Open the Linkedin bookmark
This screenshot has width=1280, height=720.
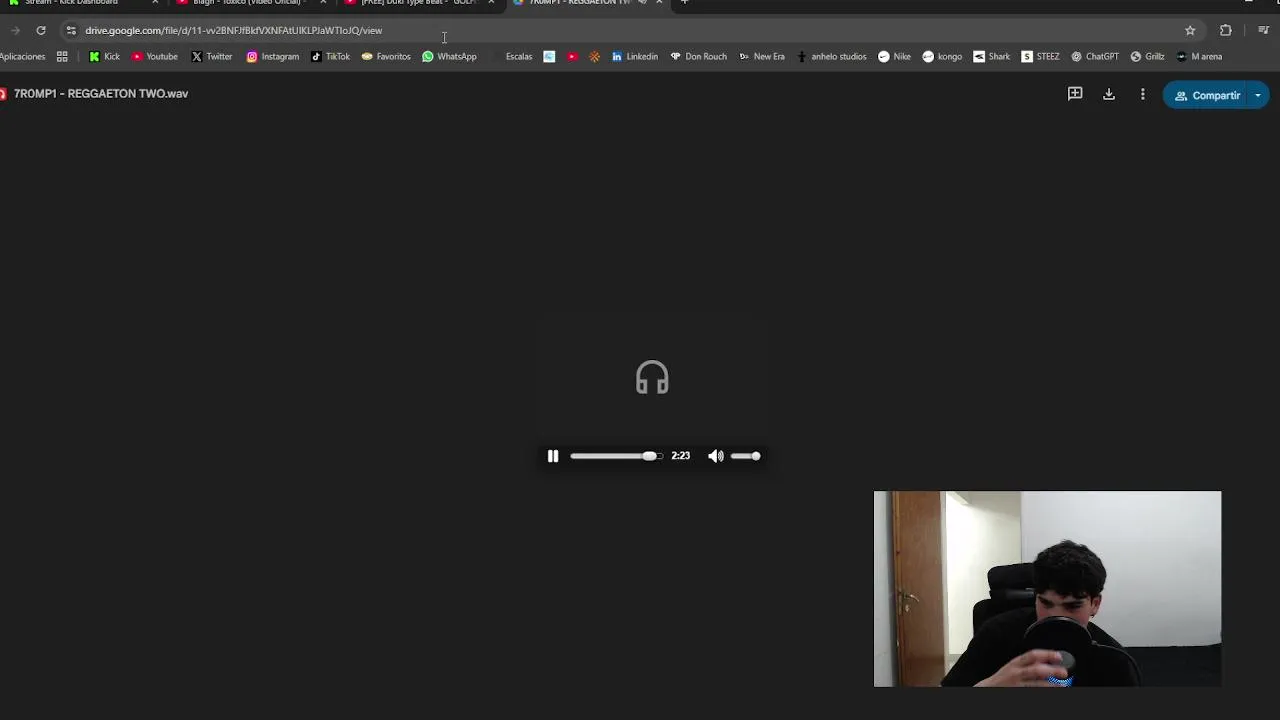(x=635, y=56)
